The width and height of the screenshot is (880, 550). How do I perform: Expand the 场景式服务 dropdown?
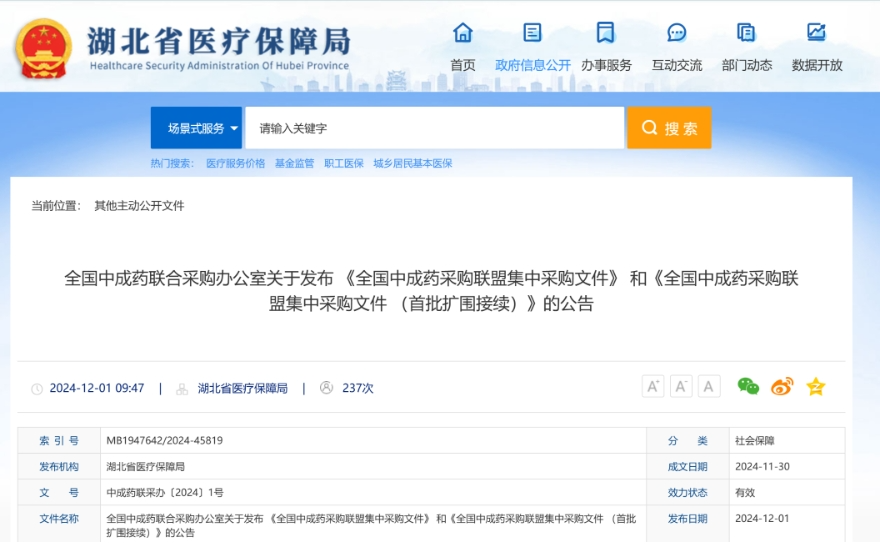point(197,128)
